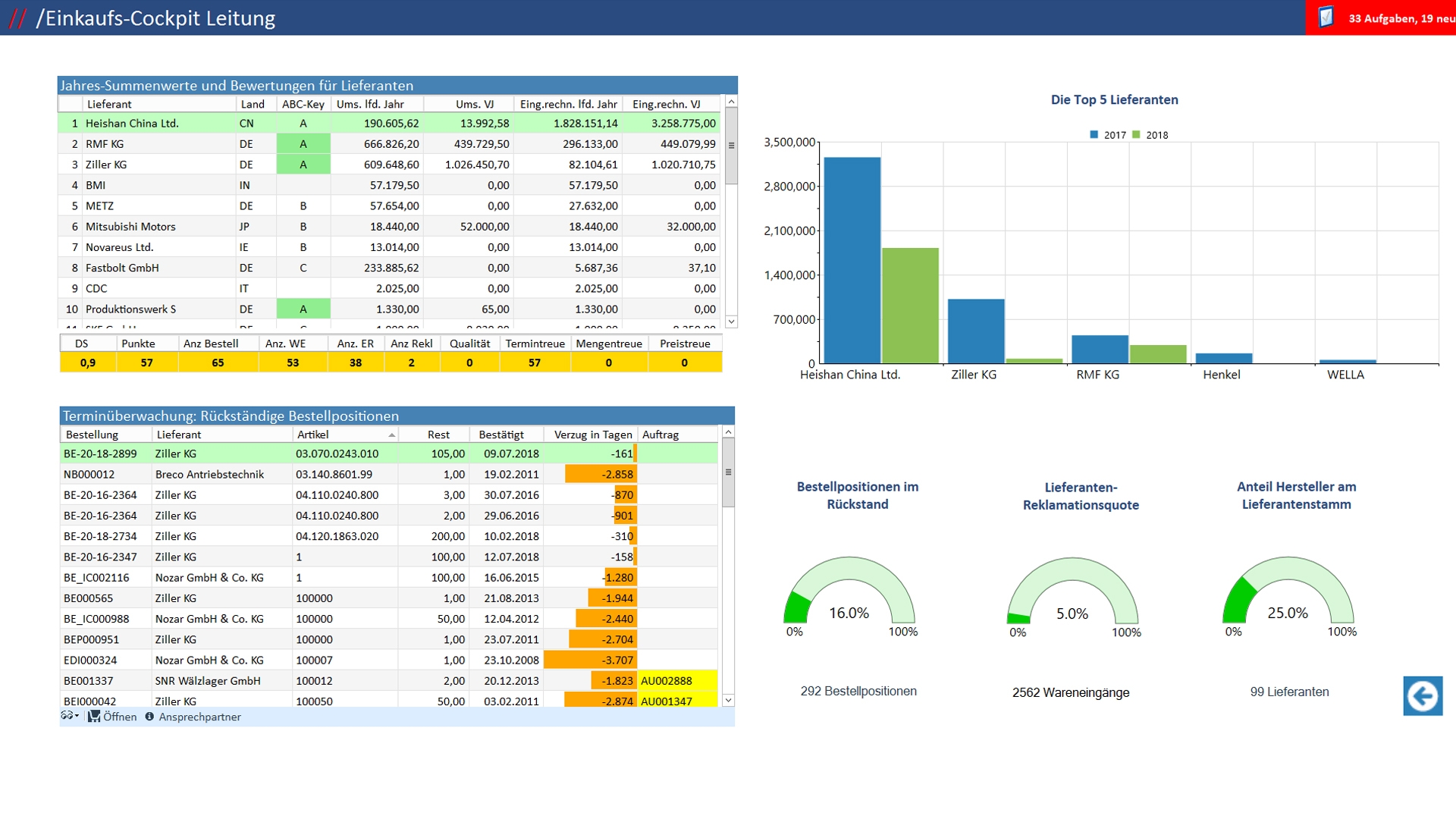Click the blue back arrow button
Image resolution: width=1456 pixels, height=819 pixels.
coord(1423,695)
